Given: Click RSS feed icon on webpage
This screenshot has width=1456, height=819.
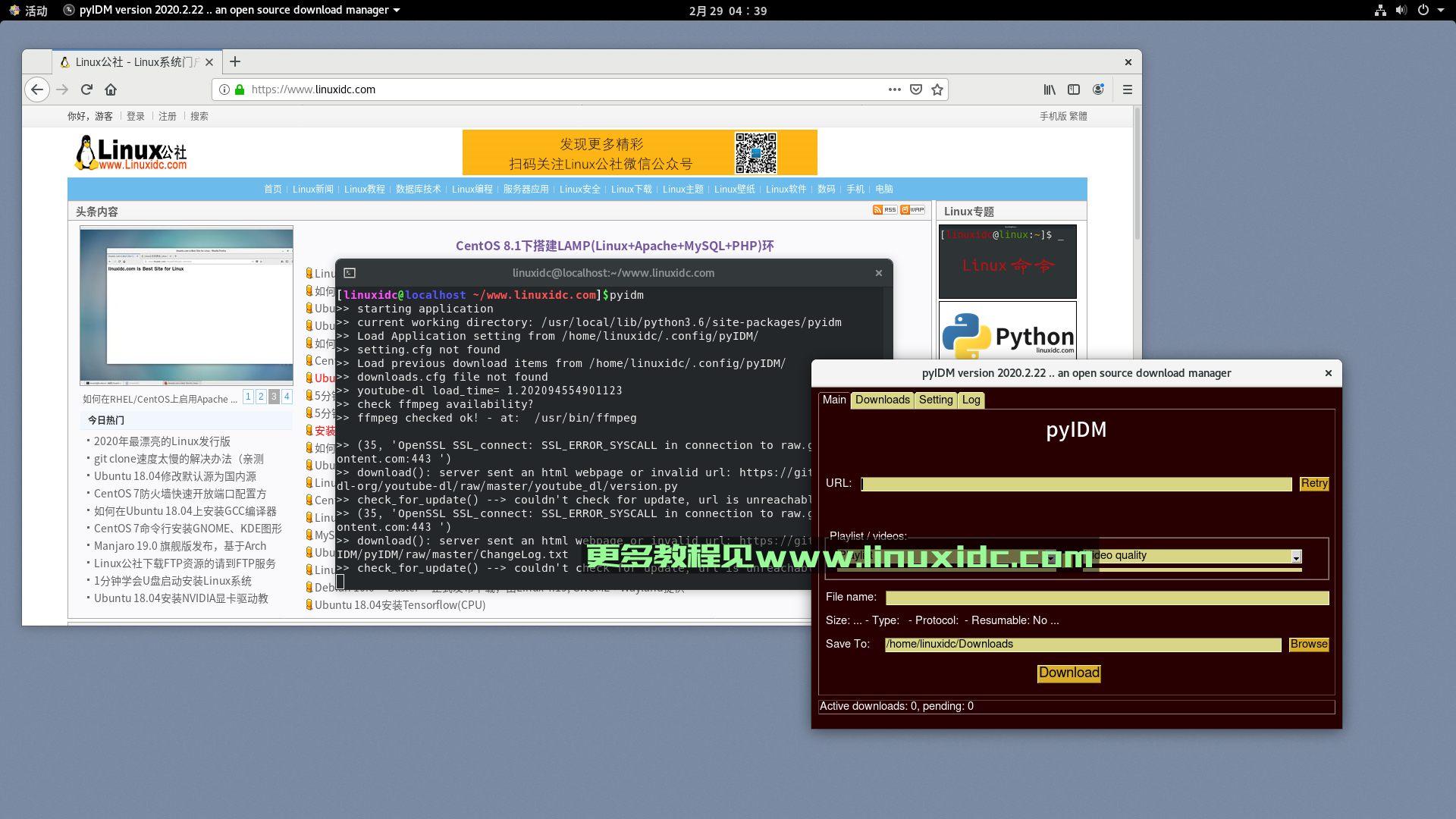Looking at the screenshot, I should coord(885,210).
